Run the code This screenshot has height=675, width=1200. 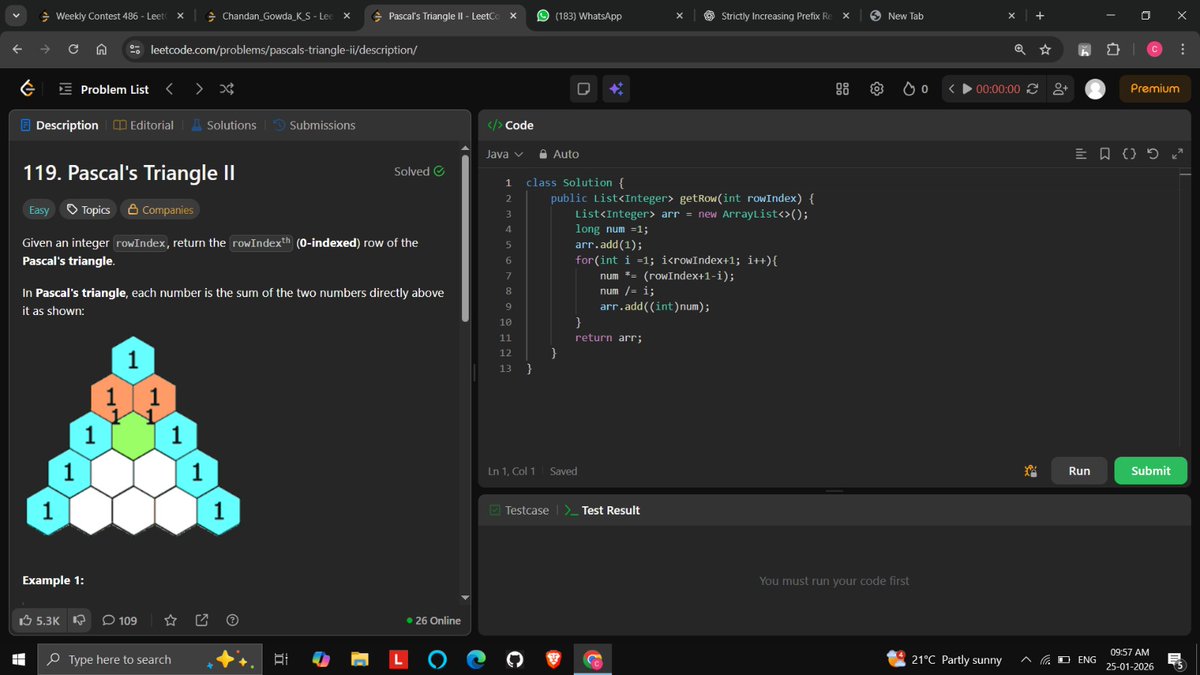(1079, 471)
